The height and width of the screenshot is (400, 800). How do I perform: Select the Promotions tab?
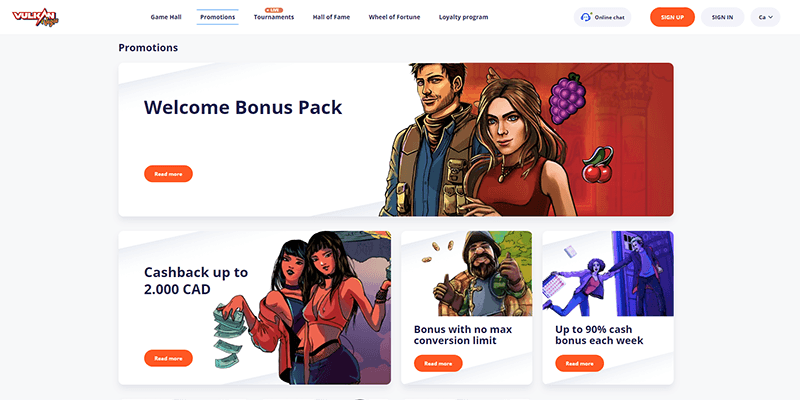pyautogui.click(x=217, y=17)
